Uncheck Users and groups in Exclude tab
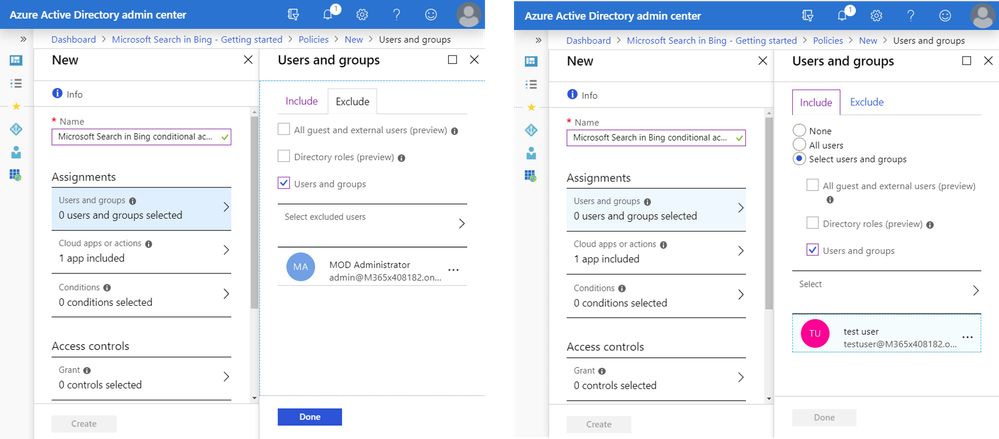Screen dimensions: 999x439 tap(284, 184)
